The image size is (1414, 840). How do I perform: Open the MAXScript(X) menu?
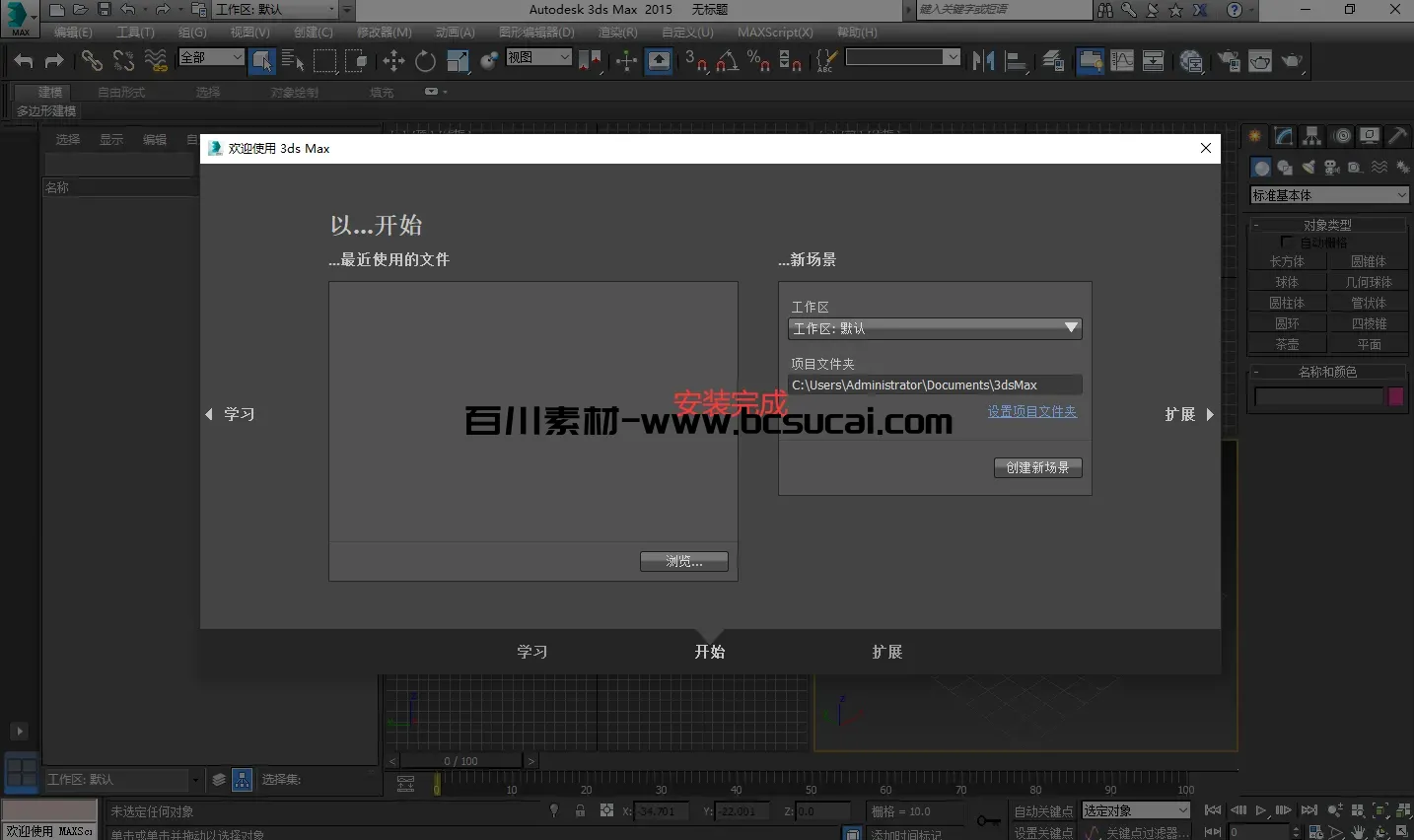(775, 33)
